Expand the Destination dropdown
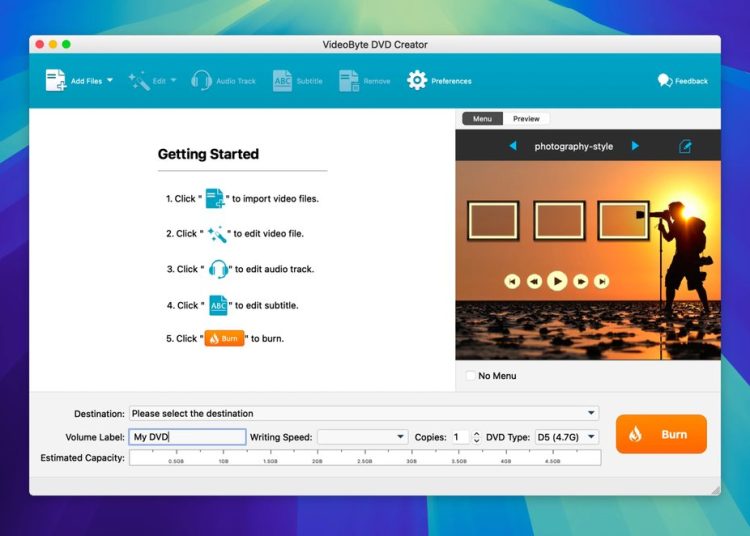750x536 pixels. point(591,413)
